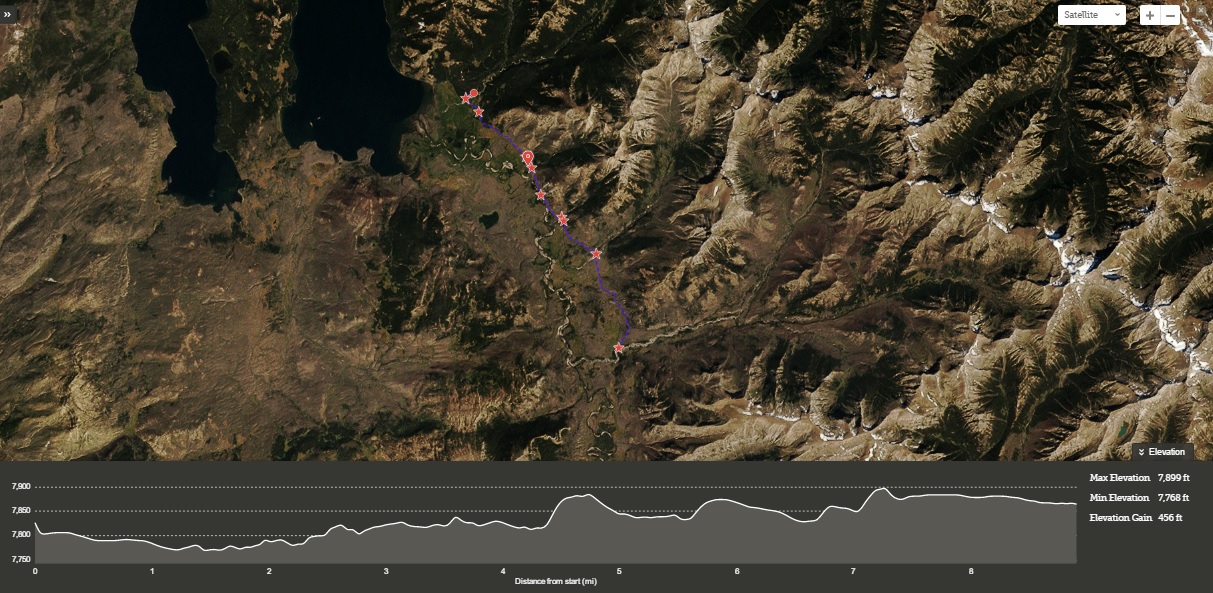1213x593 pixels.
Task: Click the mile 4 x-axis tick label
Action: coord(503,571)
